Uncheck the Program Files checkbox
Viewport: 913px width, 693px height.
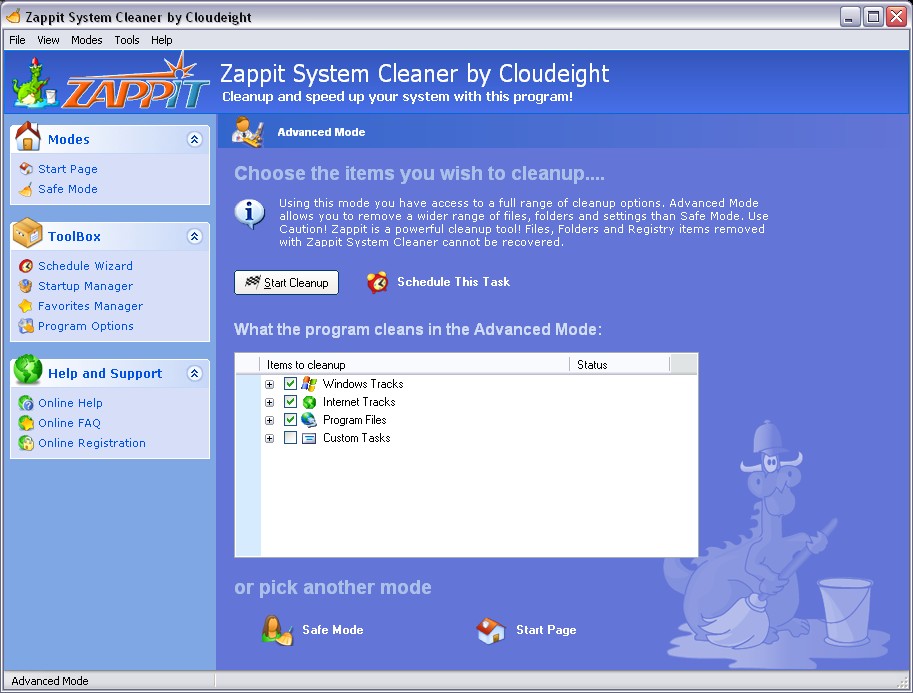(290, 420)
